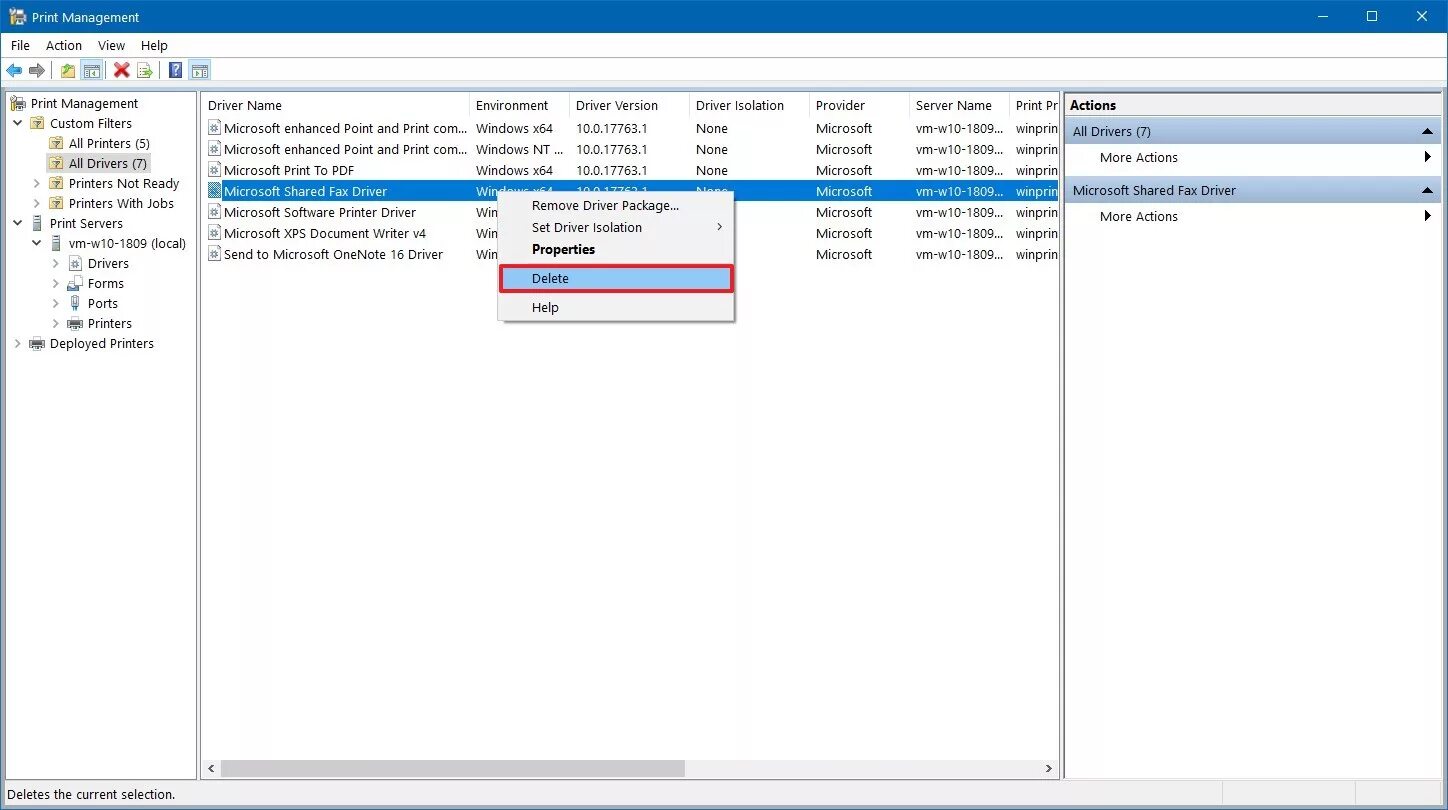Screen dimensions: 1448x810
Task: Click the Export List toolbar icon
Action: (145, 70)
